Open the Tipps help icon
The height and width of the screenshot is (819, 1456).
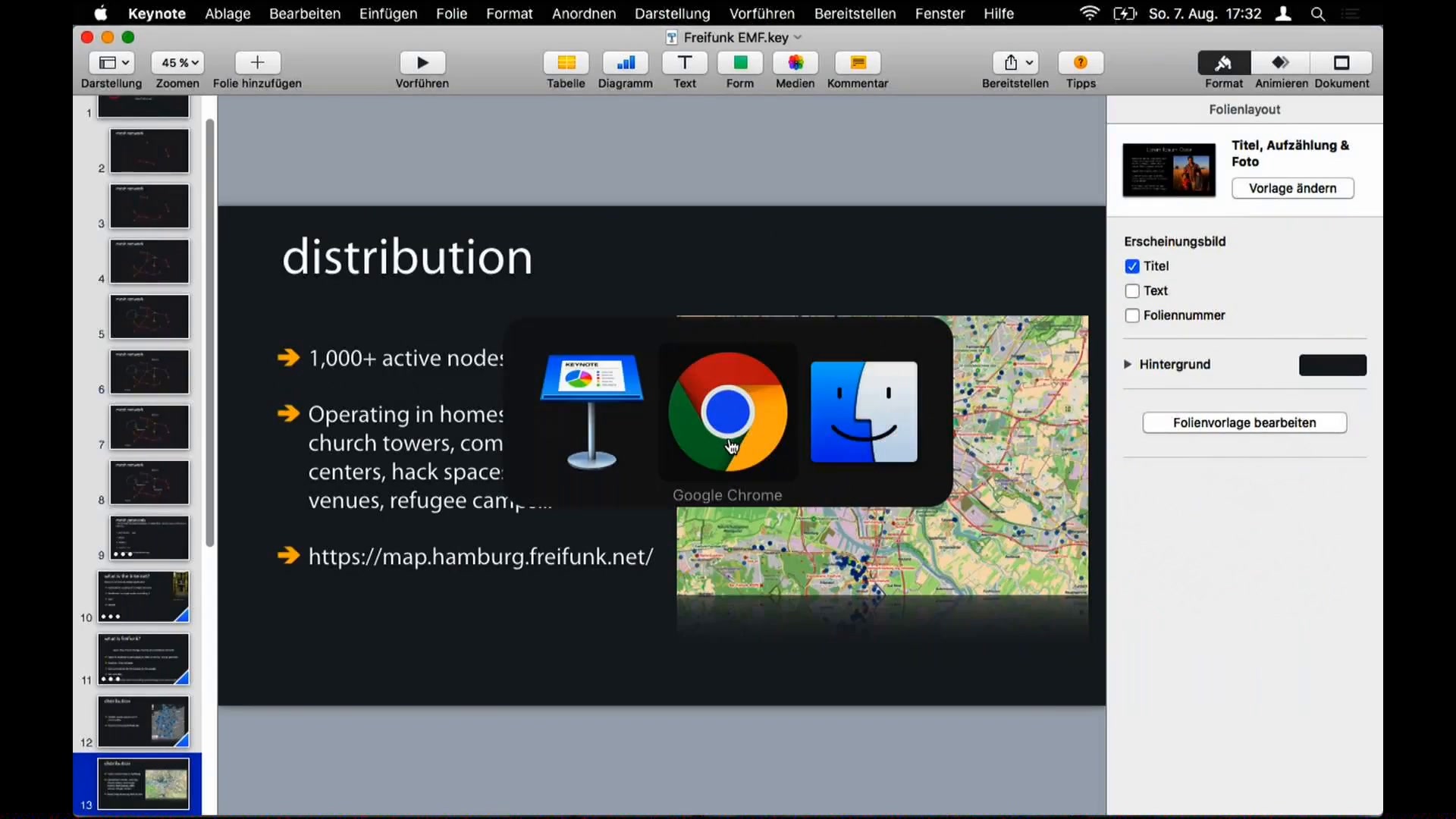point(1081,62)
